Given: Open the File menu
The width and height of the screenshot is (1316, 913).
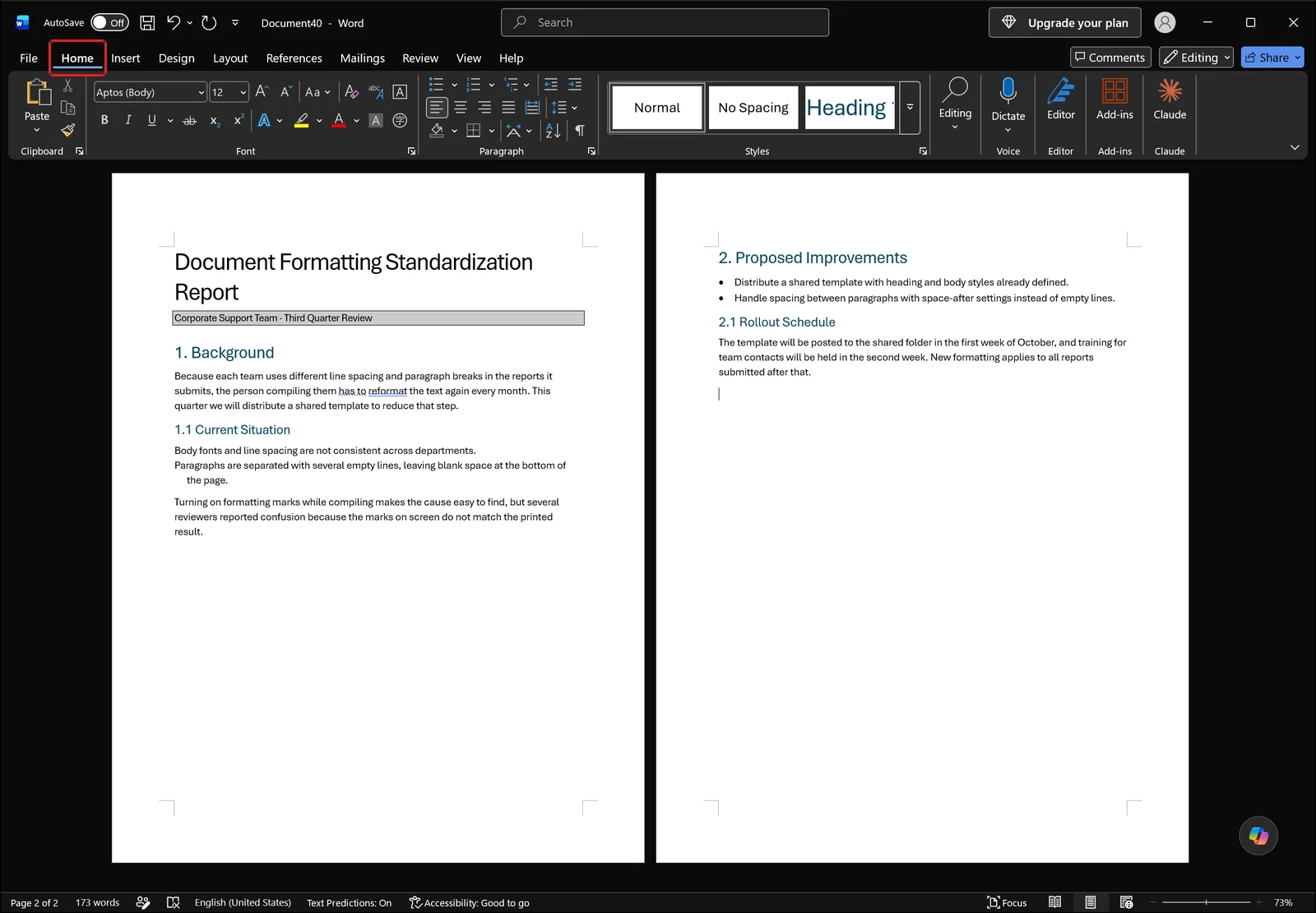Looking at the screenshot, I should tap(29, 58).
